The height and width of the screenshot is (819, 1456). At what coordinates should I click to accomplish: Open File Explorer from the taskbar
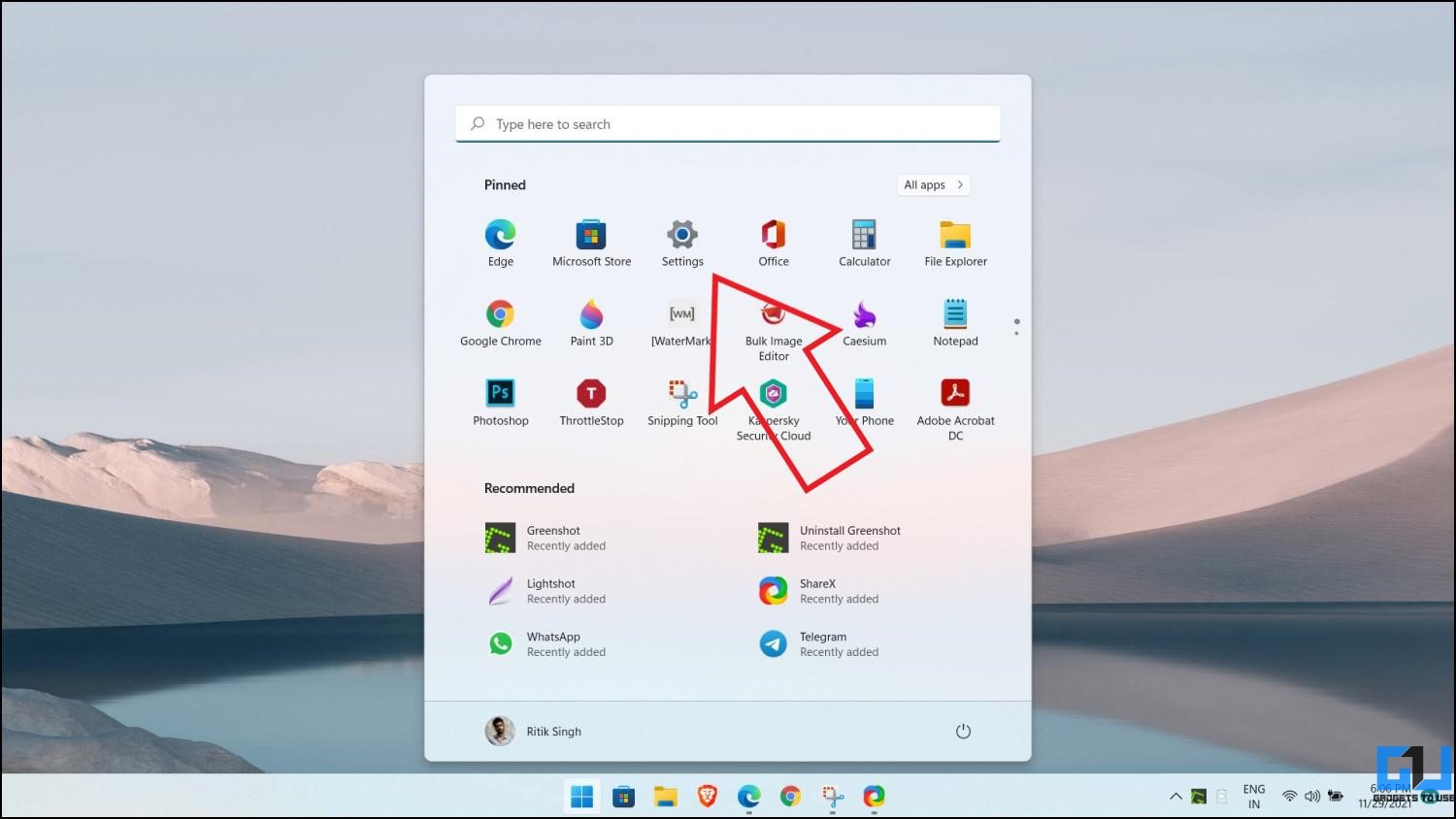tap(665, 797)
